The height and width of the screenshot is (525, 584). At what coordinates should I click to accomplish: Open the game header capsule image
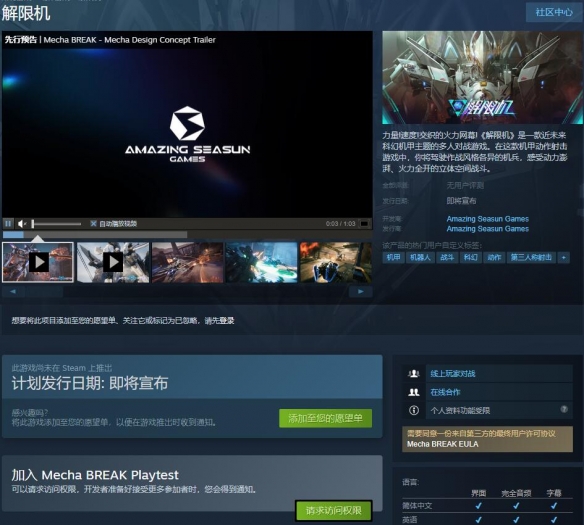click(x=483, y=77)
